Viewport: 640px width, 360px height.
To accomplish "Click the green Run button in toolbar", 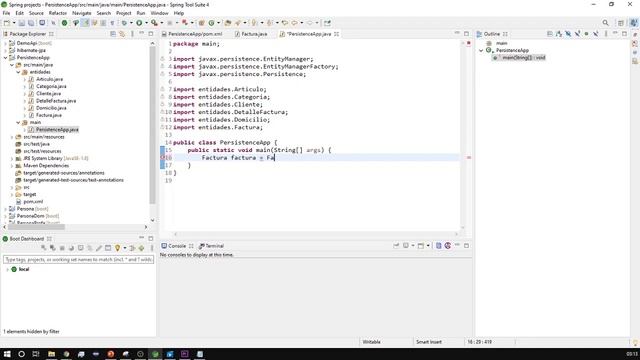I will pyautogui.click(x=139, y=23).
